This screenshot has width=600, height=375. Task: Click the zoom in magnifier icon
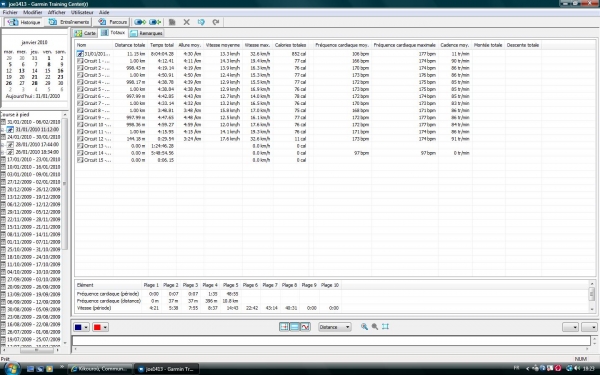[x=364, y=327]
